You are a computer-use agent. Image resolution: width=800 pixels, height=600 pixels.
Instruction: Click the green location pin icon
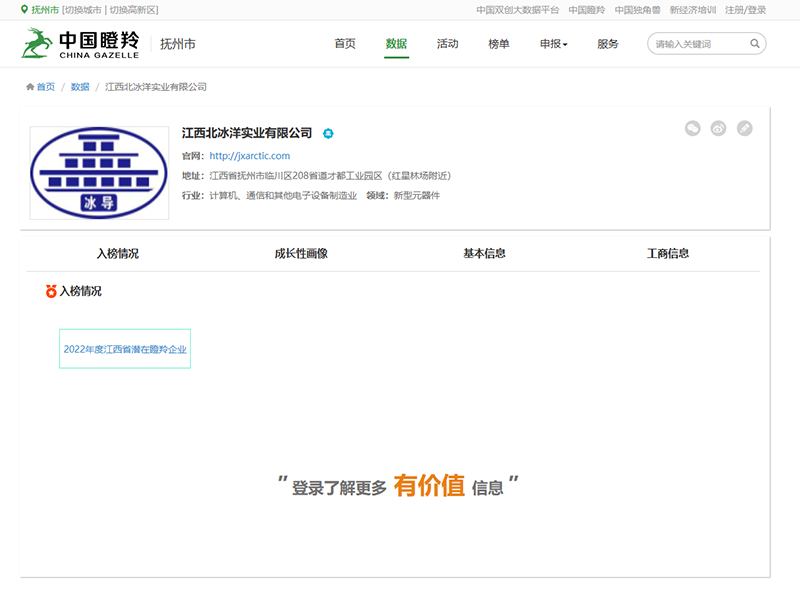coord(25,10)
